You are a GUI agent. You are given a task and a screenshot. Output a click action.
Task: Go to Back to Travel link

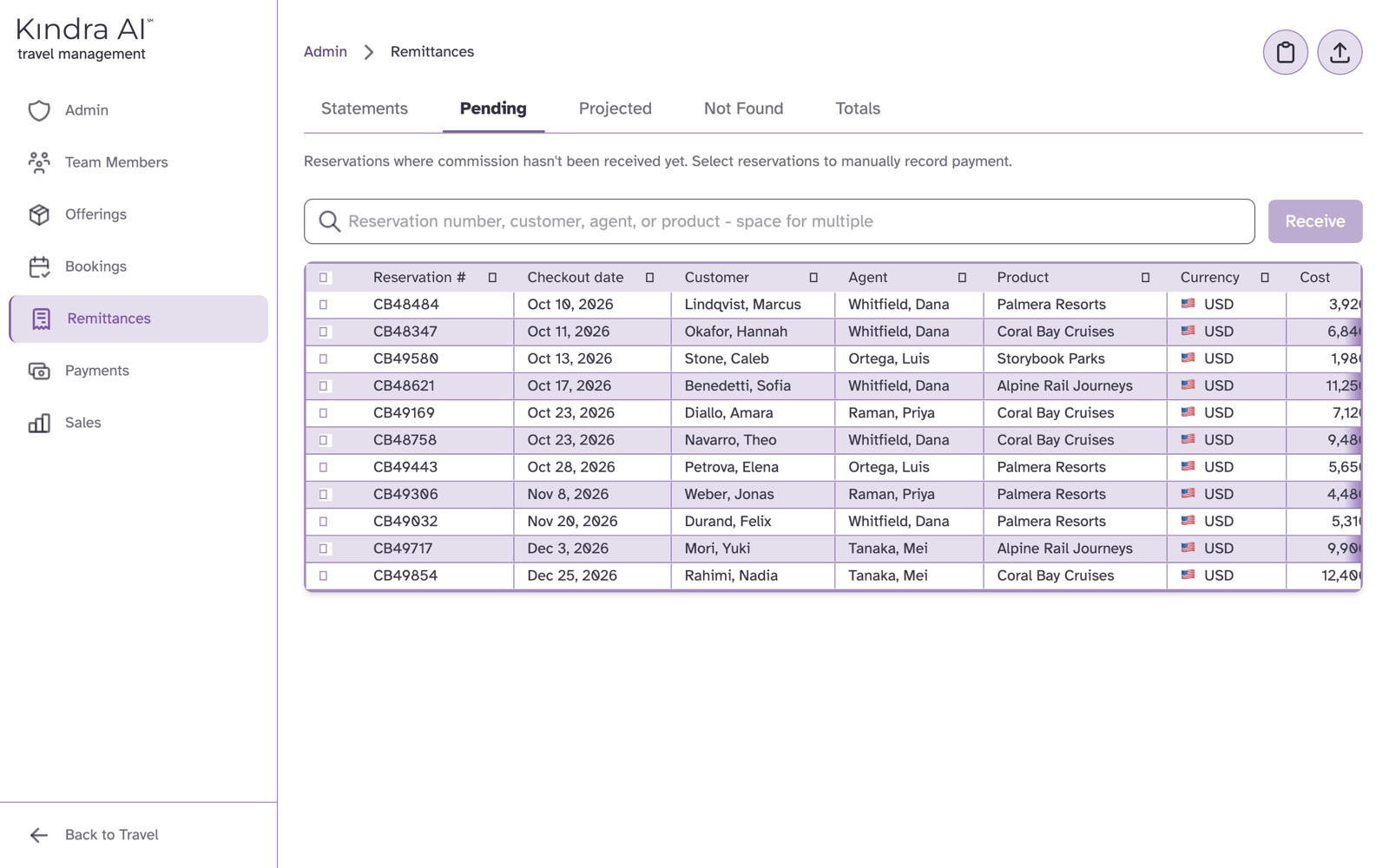point(112,835)
